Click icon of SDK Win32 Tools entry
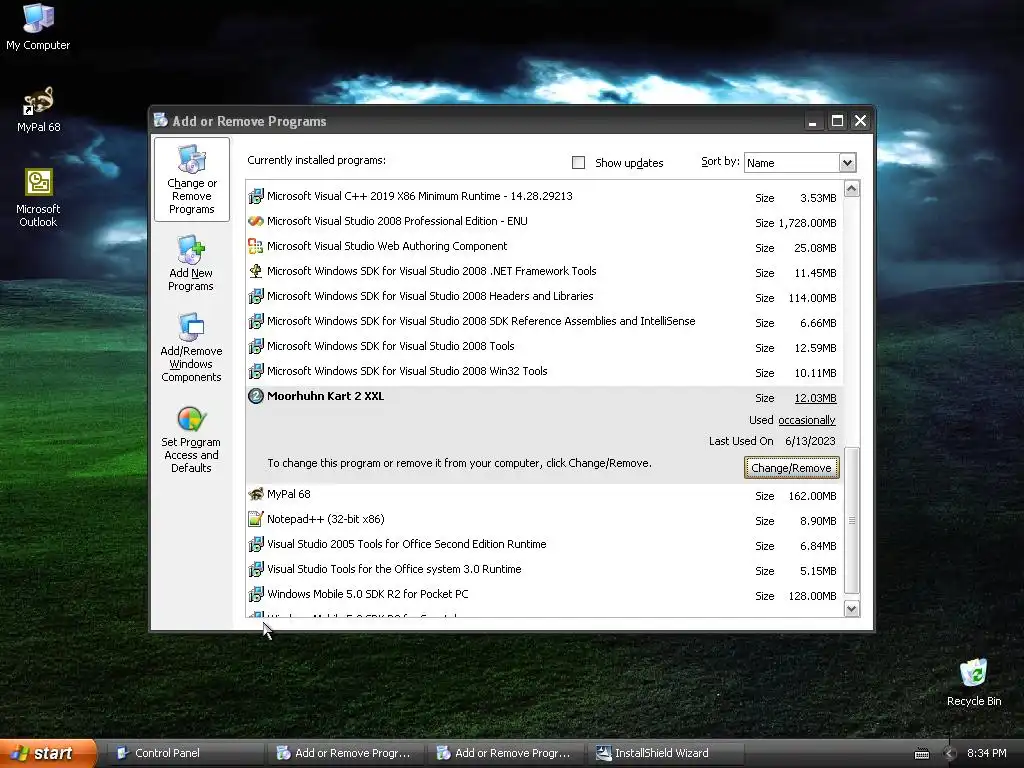Viewport: 1024px width, 768px height. [256, 371]
